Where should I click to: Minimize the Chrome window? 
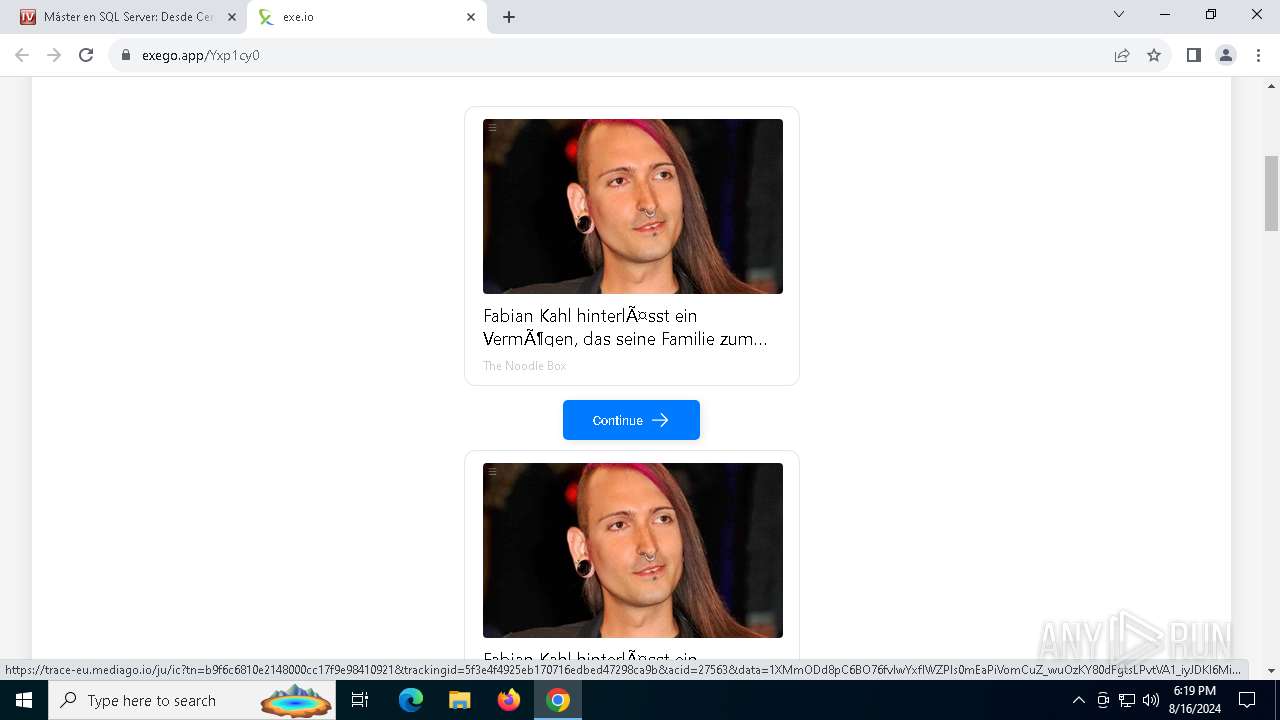(1165, 15)
